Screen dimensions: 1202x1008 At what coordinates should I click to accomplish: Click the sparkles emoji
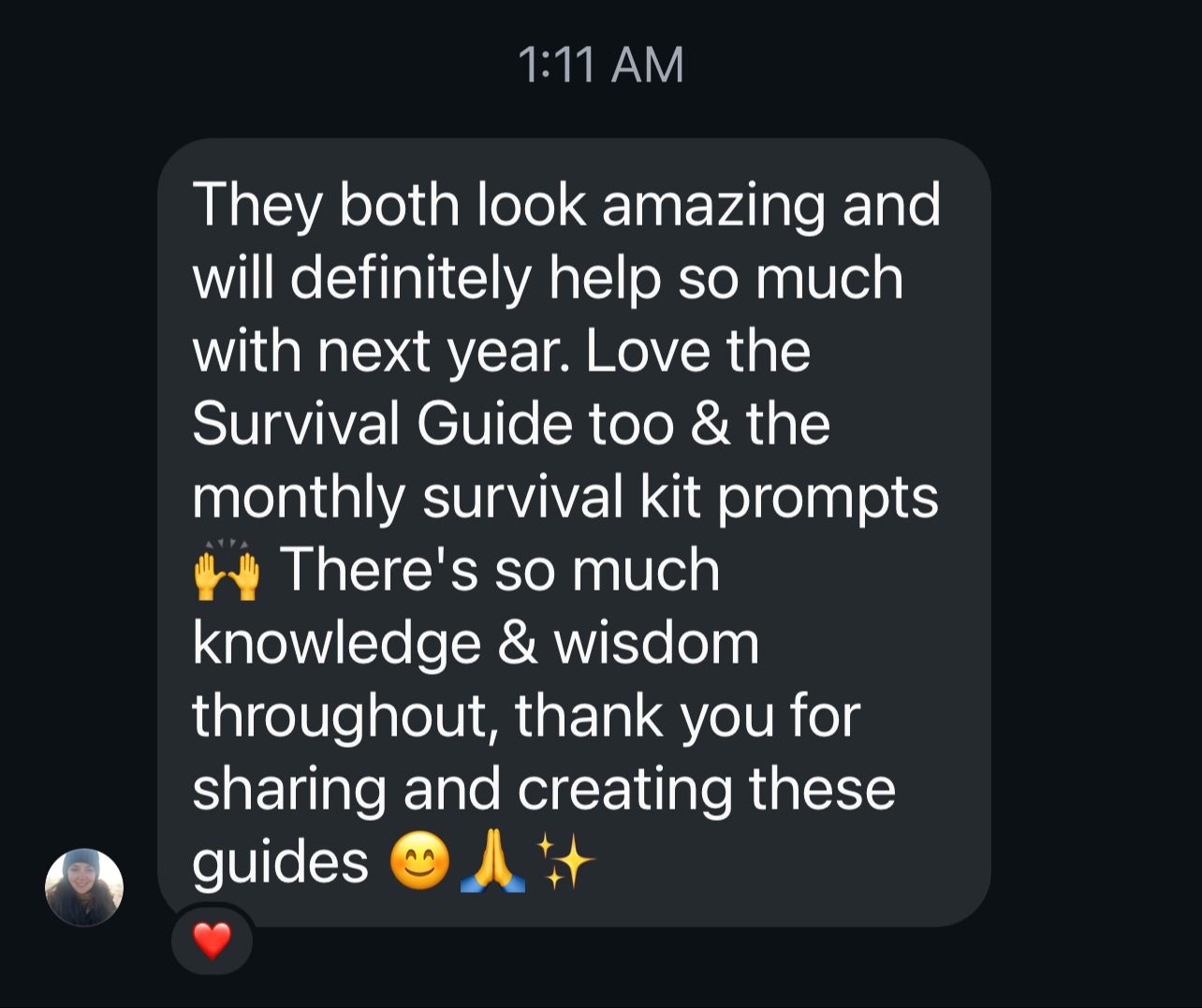point(564,862)
